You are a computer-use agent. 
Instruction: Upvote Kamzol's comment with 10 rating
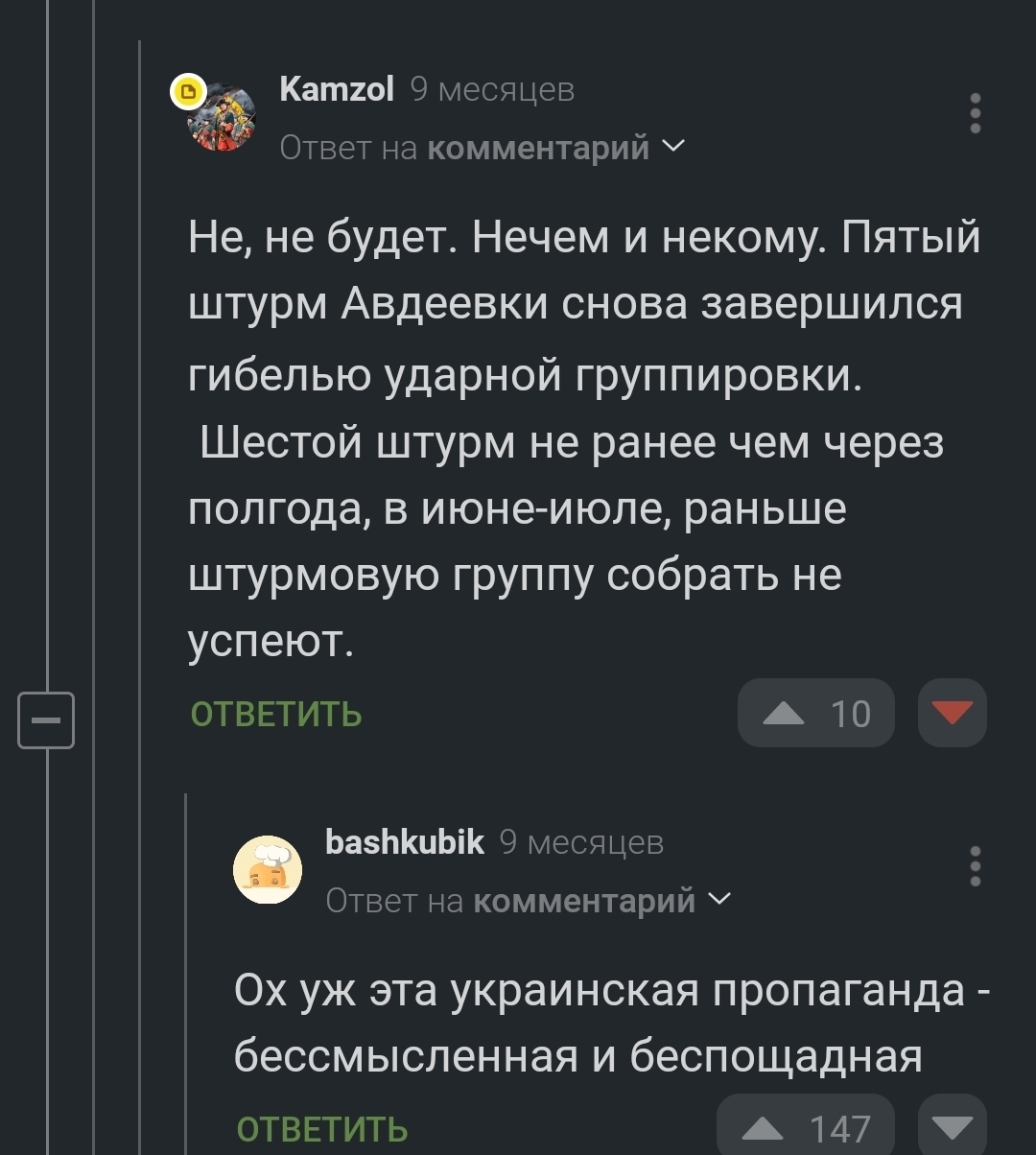[815, 713]
